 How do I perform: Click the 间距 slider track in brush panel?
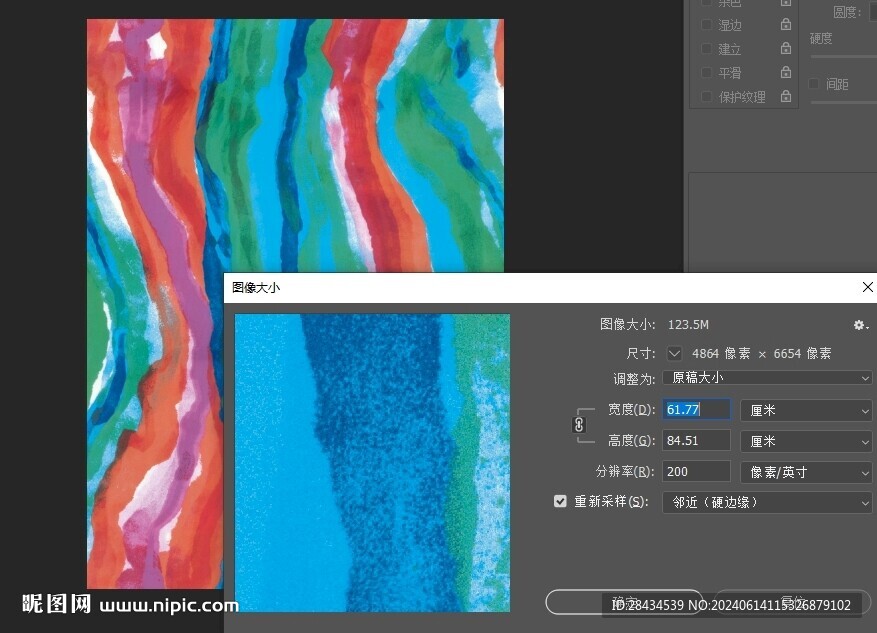coord(843,102)
